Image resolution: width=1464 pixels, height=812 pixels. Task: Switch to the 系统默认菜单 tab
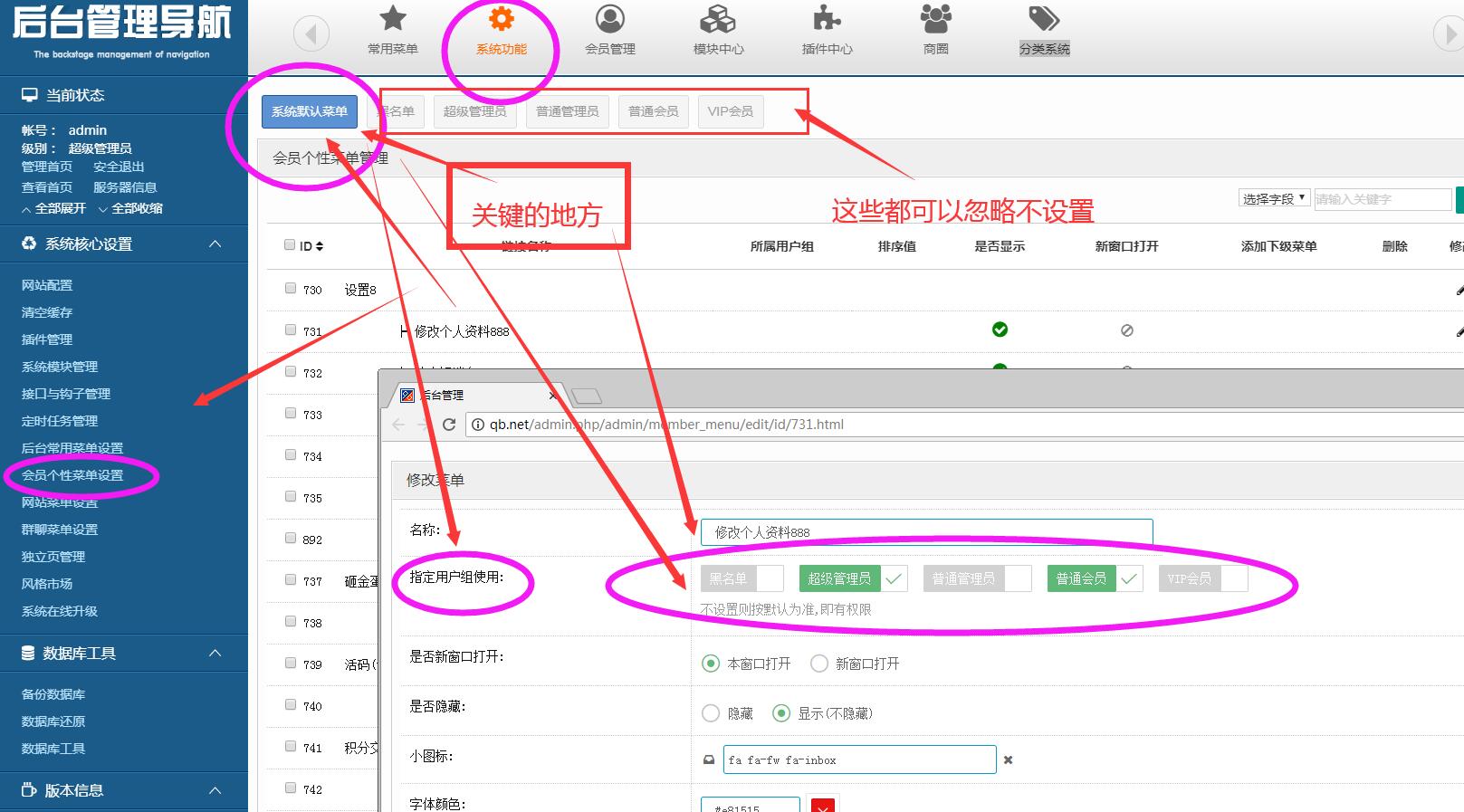pos(310,111)
